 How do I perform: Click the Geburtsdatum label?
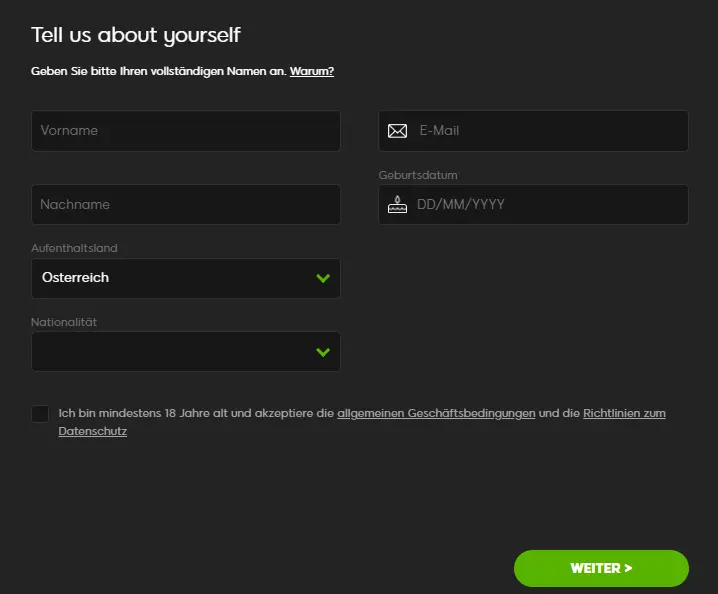tap(418, 175)
